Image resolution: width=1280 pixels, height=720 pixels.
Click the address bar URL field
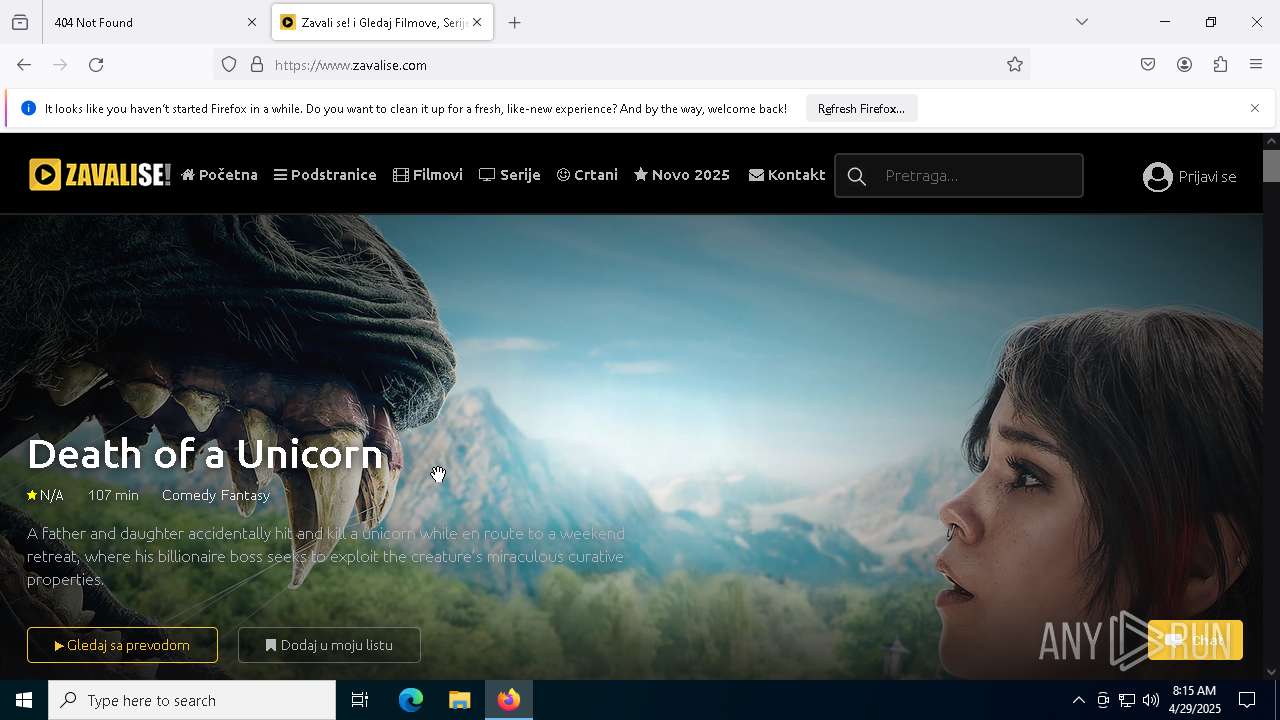point(620,65)
